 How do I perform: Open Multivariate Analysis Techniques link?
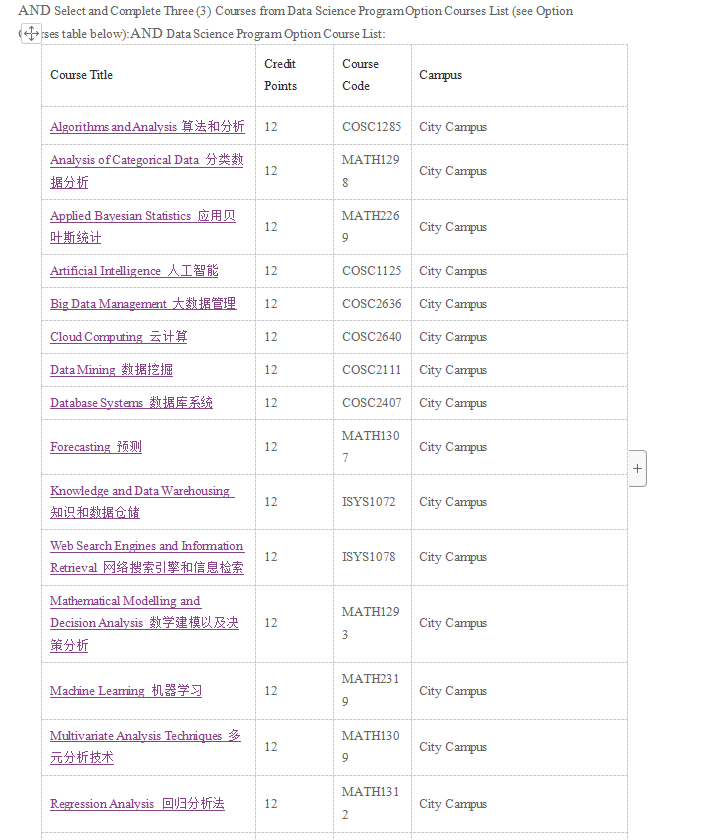point(145,747)
